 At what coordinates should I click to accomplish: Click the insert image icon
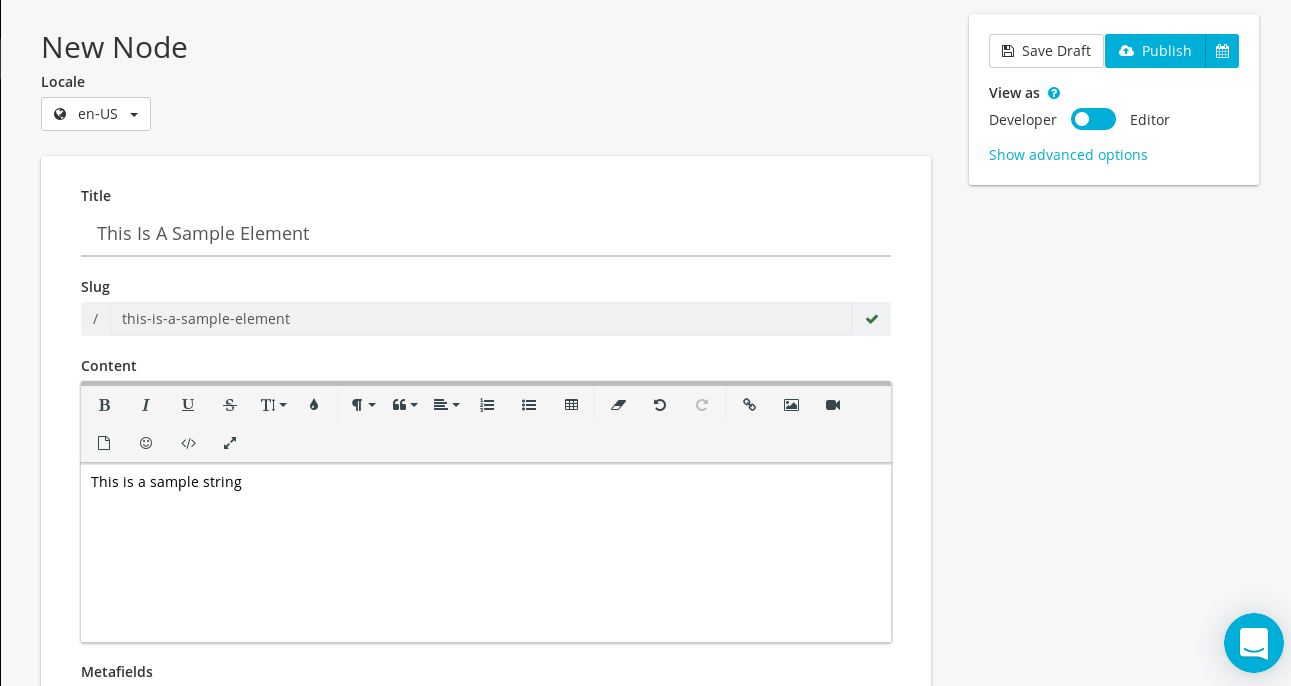(x=791, y=405)
